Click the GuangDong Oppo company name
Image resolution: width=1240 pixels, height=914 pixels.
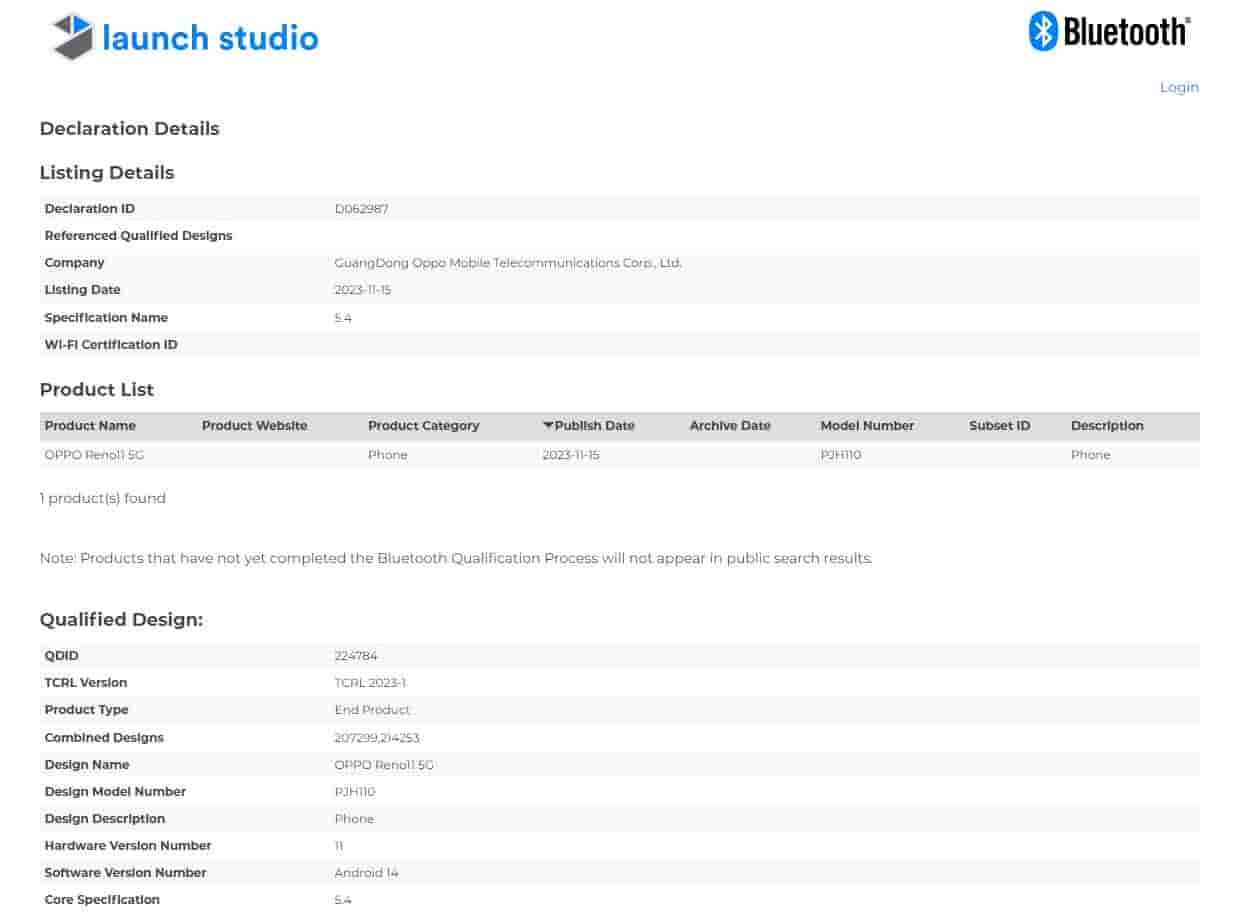pyautogui.click(x=507, y=262)
